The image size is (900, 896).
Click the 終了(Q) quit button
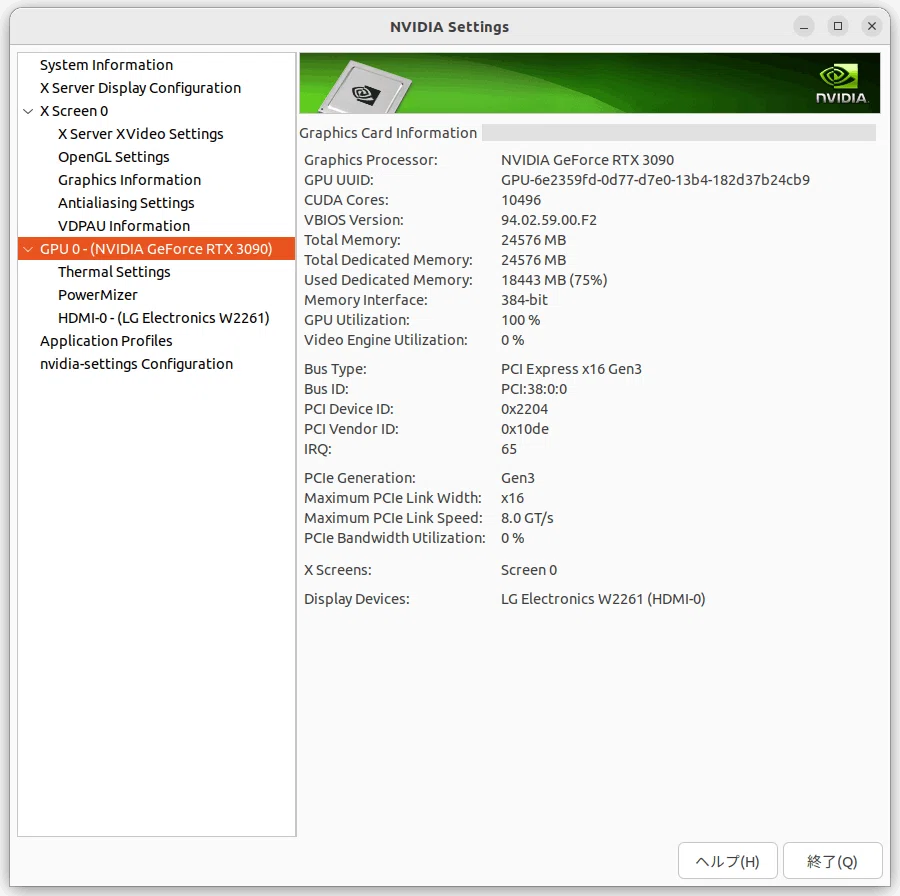point(832,860)
